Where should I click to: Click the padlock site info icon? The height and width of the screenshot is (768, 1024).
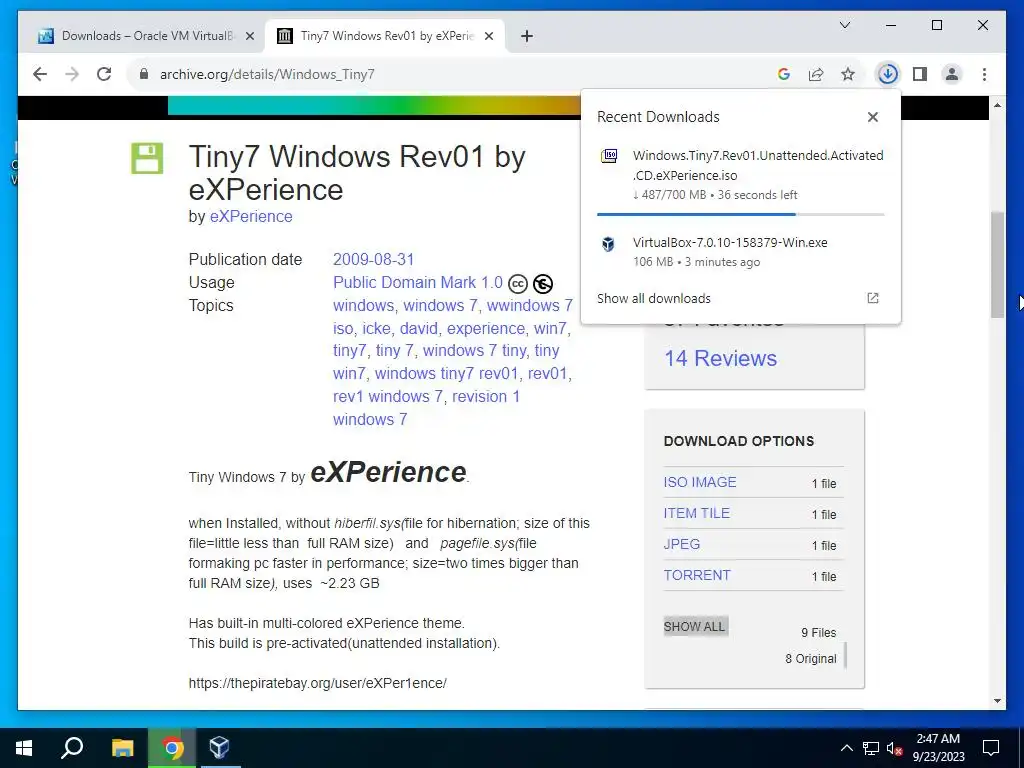[x=144, y=74]
